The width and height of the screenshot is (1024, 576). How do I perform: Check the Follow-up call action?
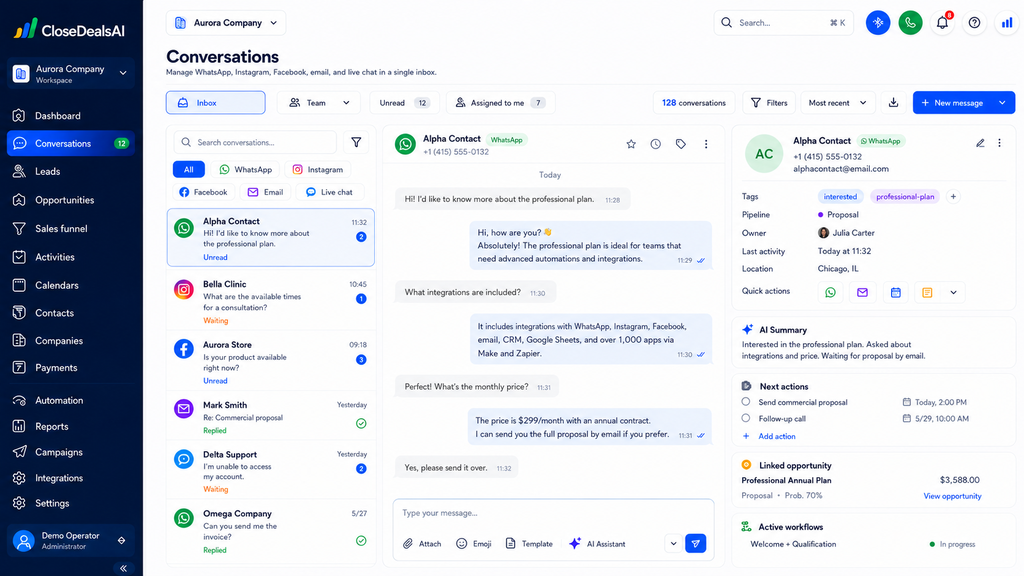click(746, 418)
